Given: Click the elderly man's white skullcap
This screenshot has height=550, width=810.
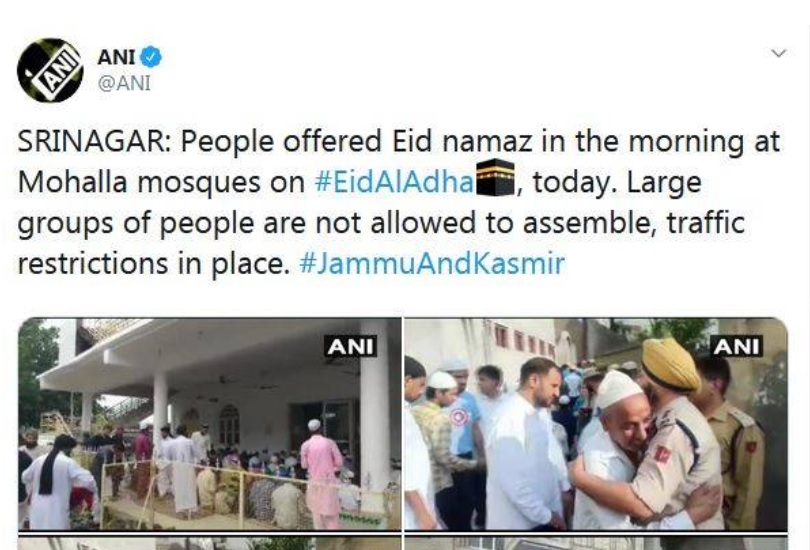Looking at the screenshot, I should (x=619, y=389).
